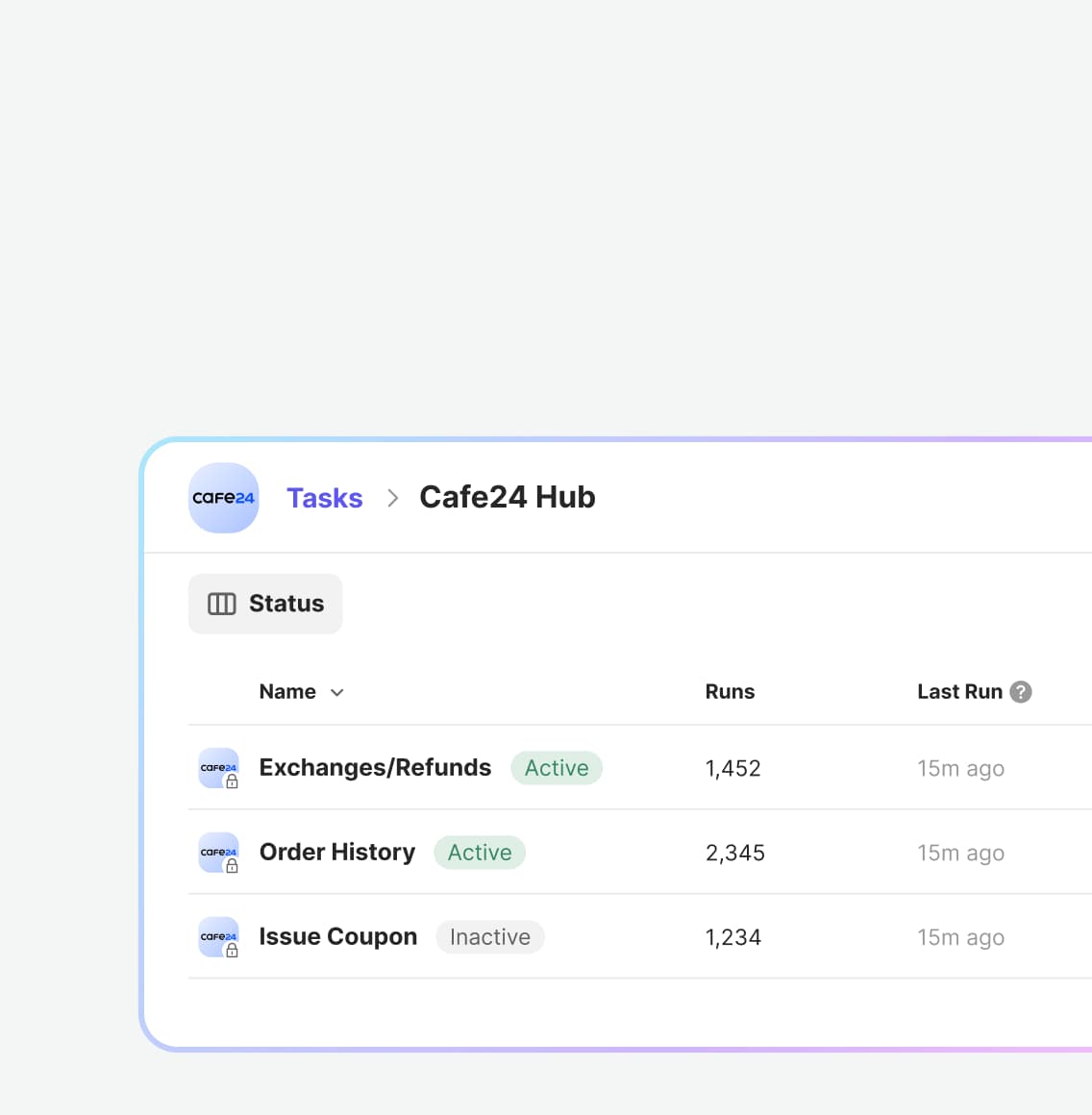This screenshot has width=1092, height=1115.
Task: Toggle the Inactive badge on Issue Coupon
Action: coord(489,937)
